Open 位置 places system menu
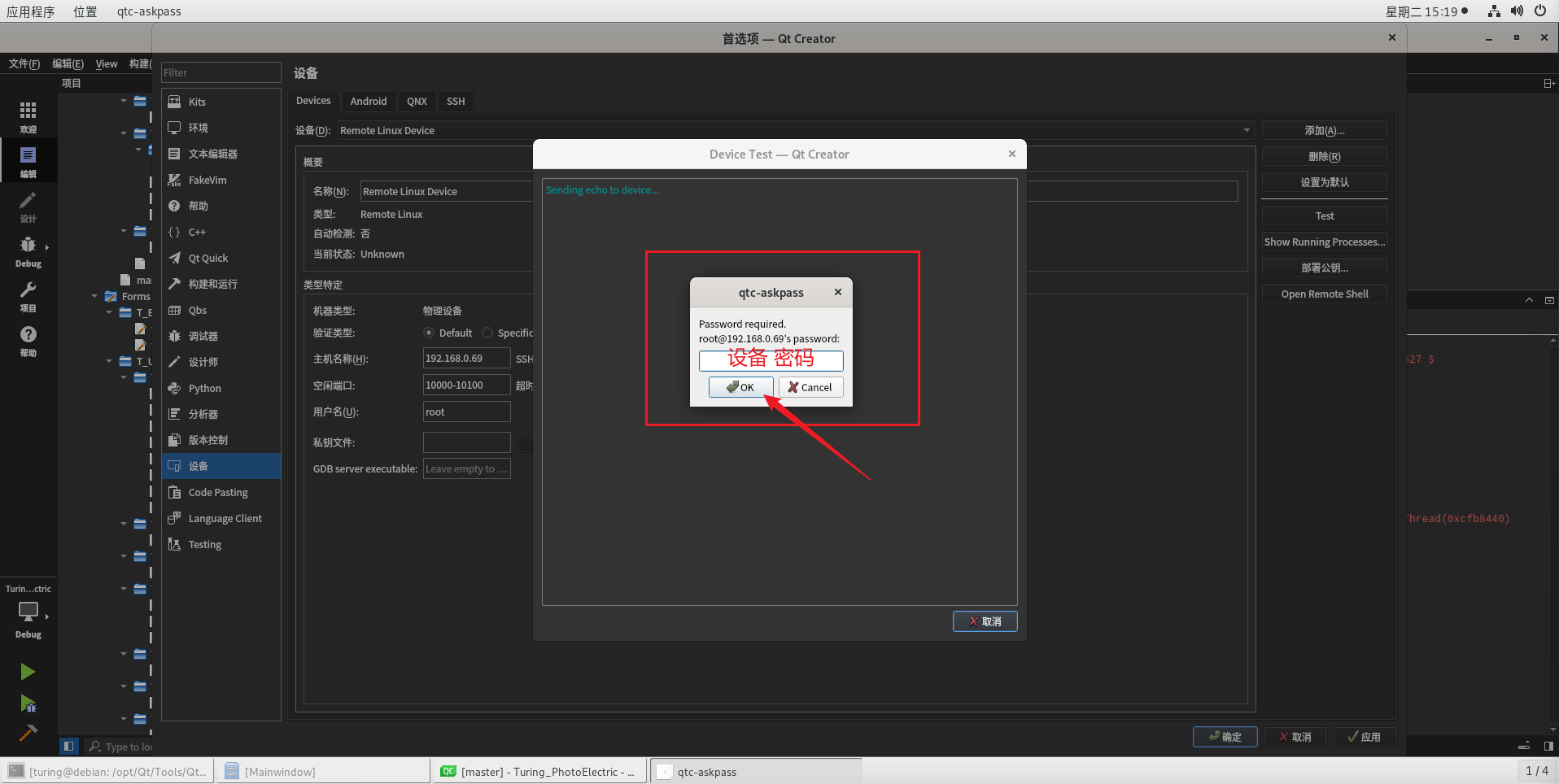This screenshot has width=1559, height=784. tap(85, 11)
